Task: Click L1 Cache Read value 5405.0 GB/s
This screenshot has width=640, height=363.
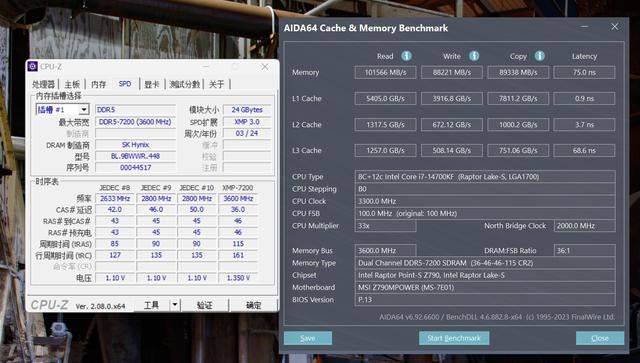Action: tap(385, 98)
